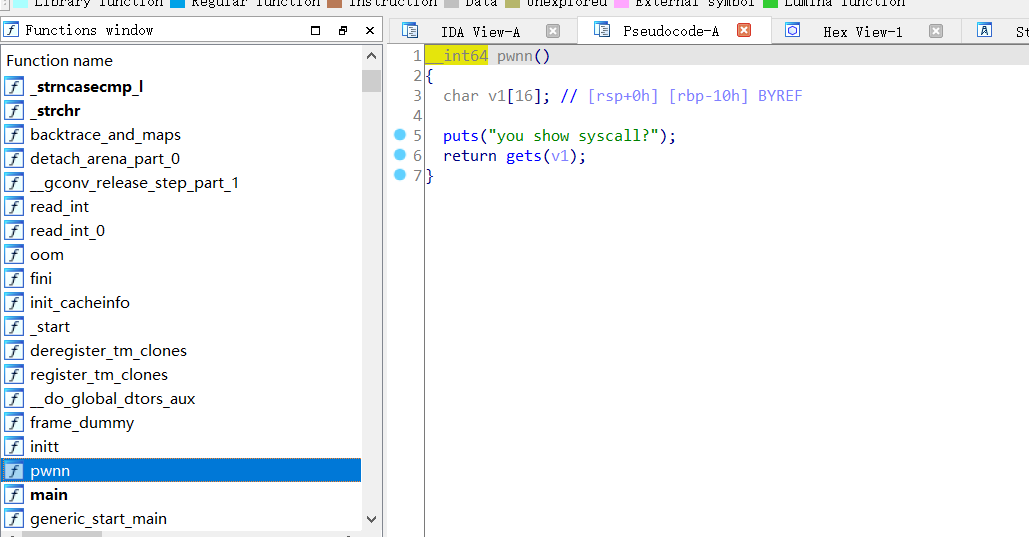1029x537 pixels.
Task: Click function icon beside fini
Action: pos(14,278)
